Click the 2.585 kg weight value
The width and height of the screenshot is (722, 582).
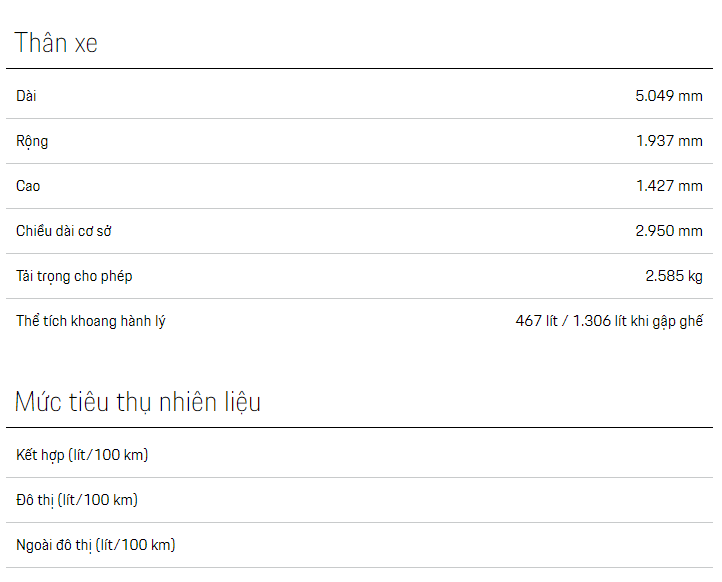pos(674,276)
